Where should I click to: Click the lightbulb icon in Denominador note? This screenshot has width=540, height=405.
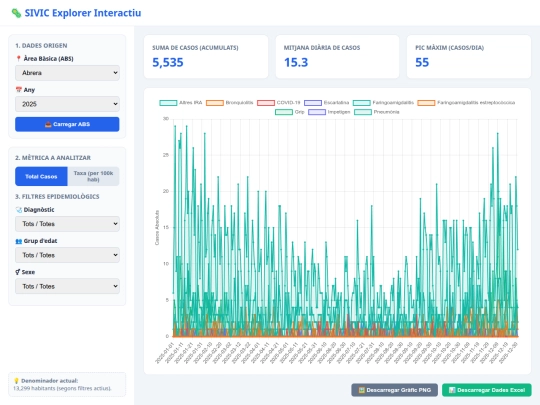tap(16, 381)
